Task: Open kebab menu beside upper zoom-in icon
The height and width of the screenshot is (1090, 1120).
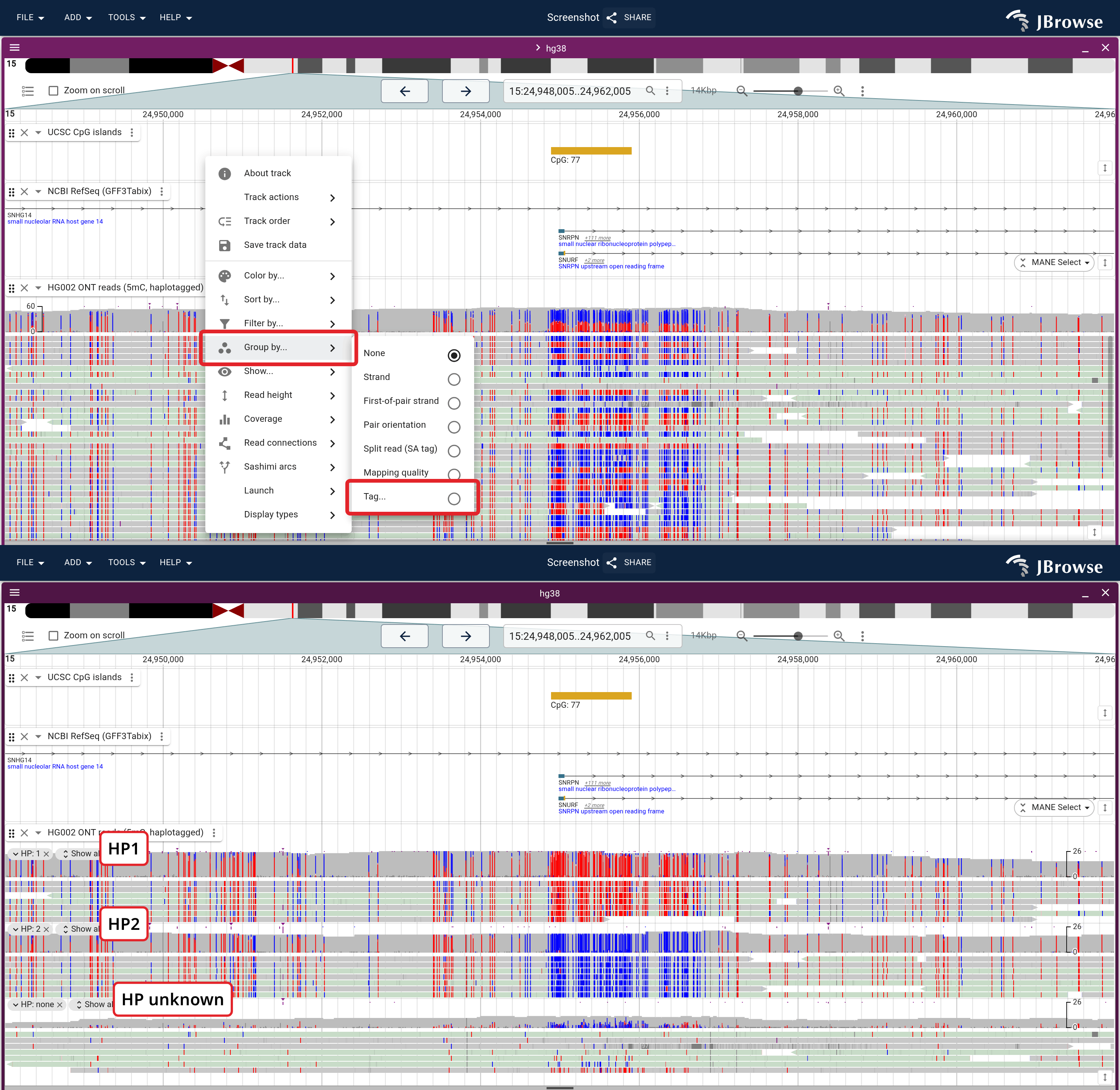Action: [862, 90]
